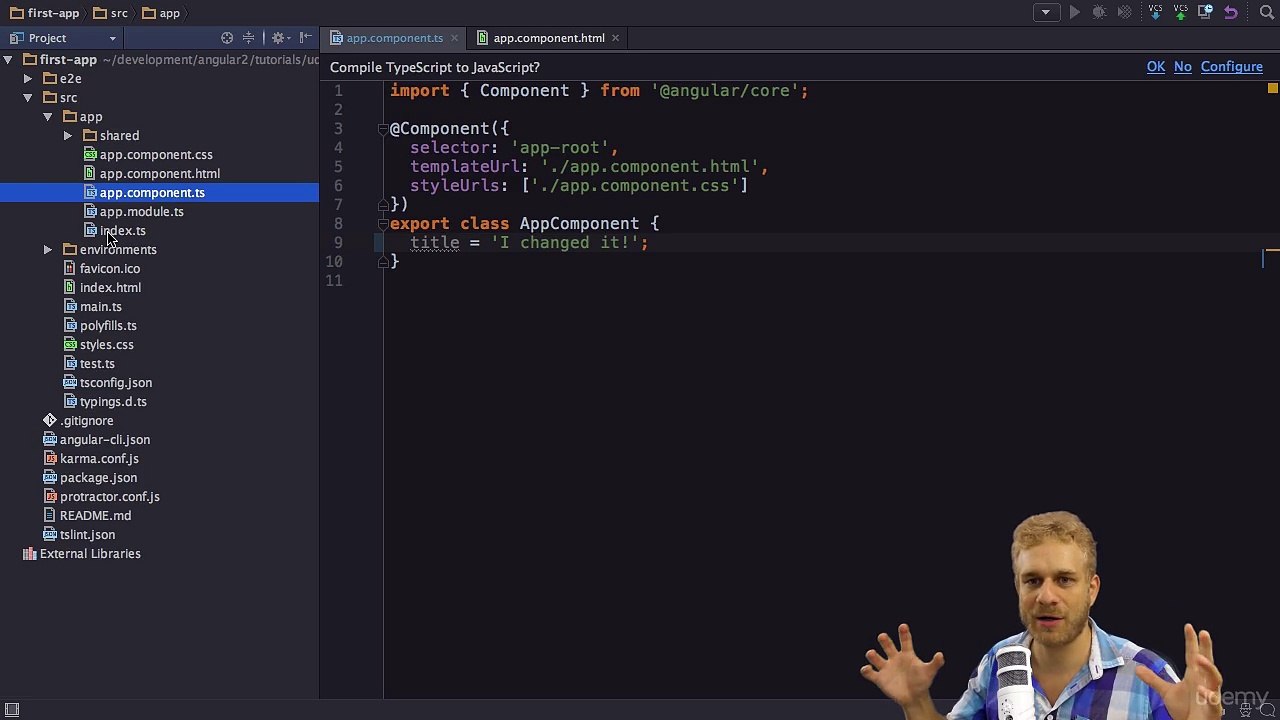Collapse the first-app root folder arrow
The image size is (1280, 720).
(x=8, y=60)
